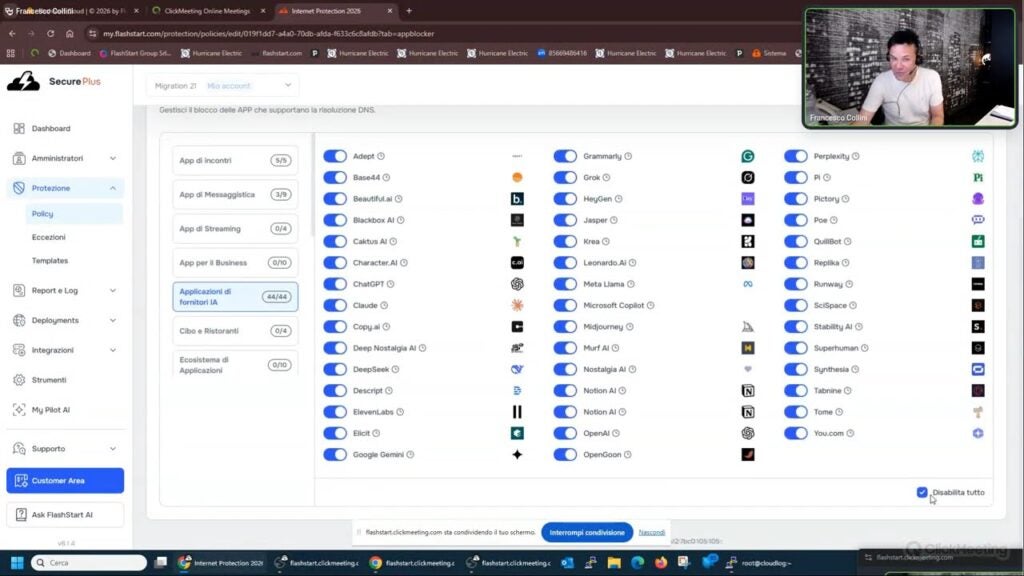
Task: Toggle off the DeepSeek app block switch
Action: (335, 370)
